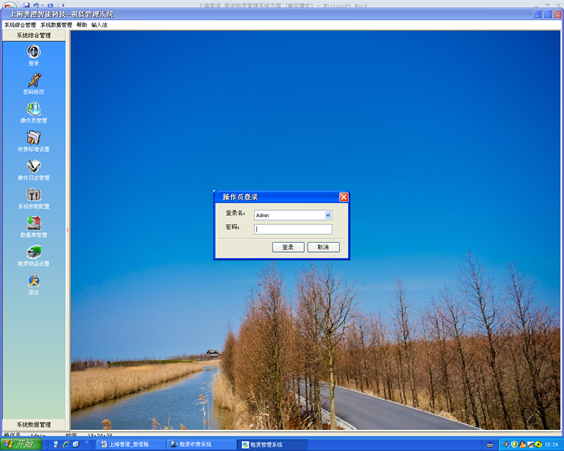This screenshot has height=451, width=564.
Task: Switch to 租赁收费系统 taskbar window
Action: point(202,445)
